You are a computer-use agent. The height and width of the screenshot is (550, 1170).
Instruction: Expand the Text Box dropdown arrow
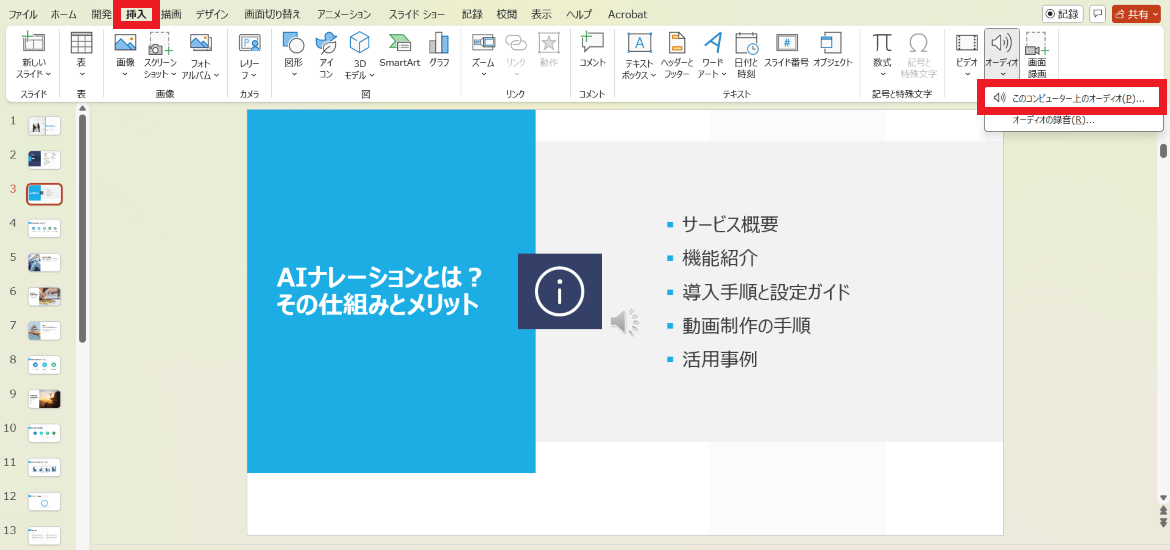coord(654,75)
